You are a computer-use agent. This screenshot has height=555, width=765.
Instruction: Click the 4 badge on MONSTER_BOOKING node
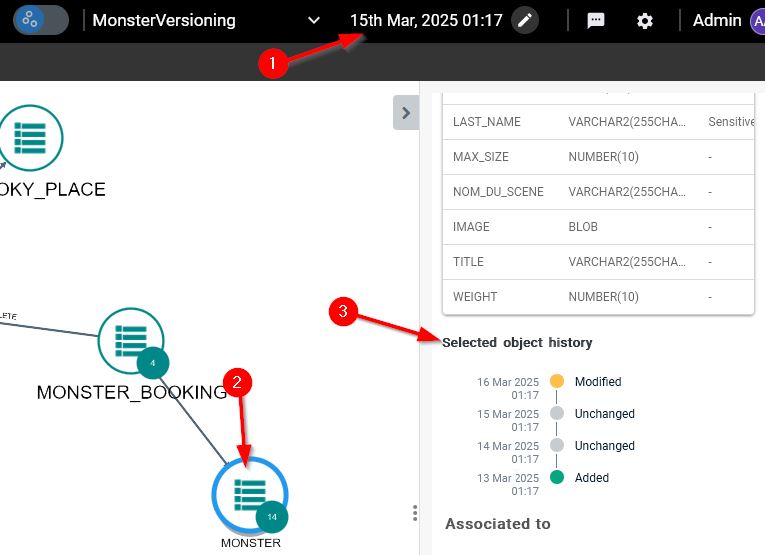(x=153, y=362)
